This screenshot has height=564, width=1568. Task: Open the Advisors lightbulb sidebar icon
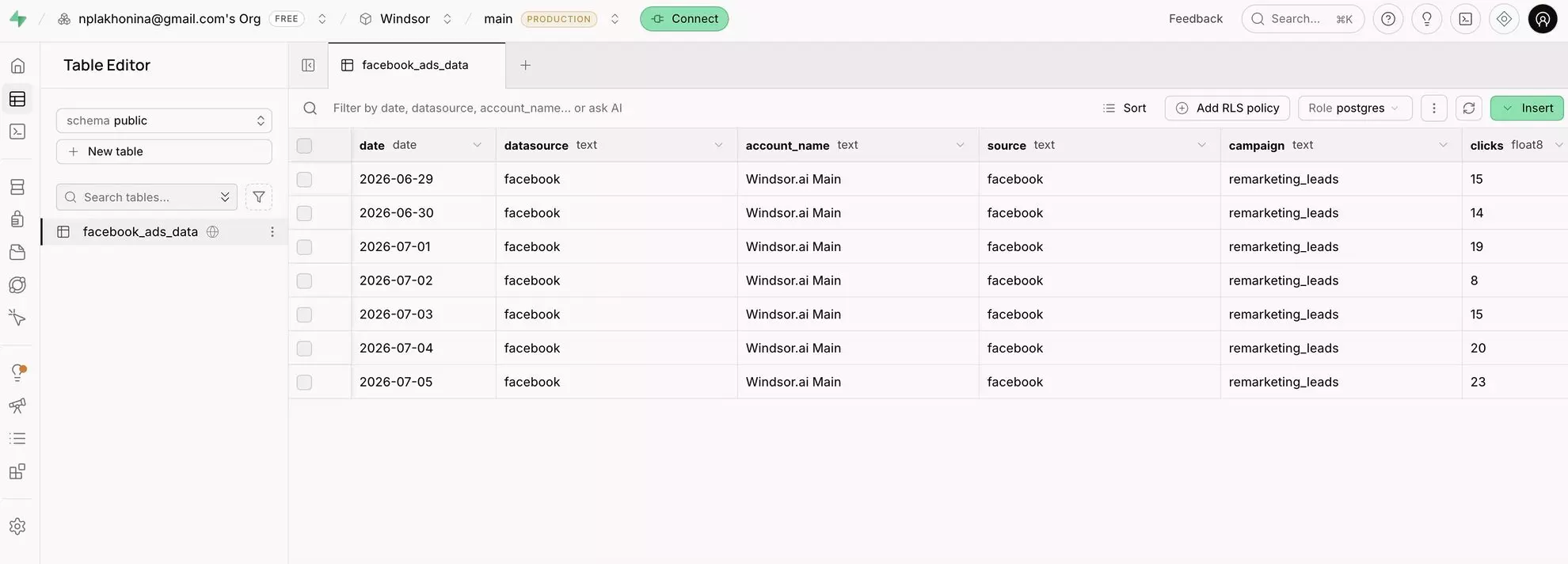17,372
